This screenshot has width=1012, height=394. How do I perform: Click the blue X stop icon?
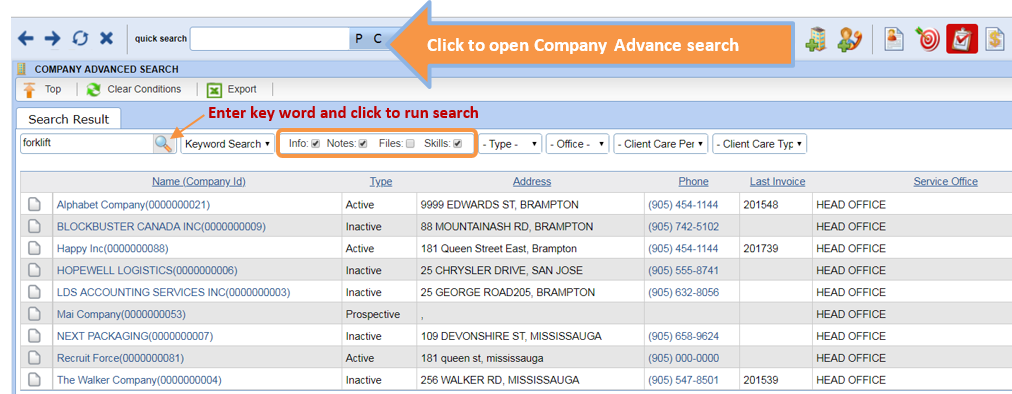click(106, 39)
